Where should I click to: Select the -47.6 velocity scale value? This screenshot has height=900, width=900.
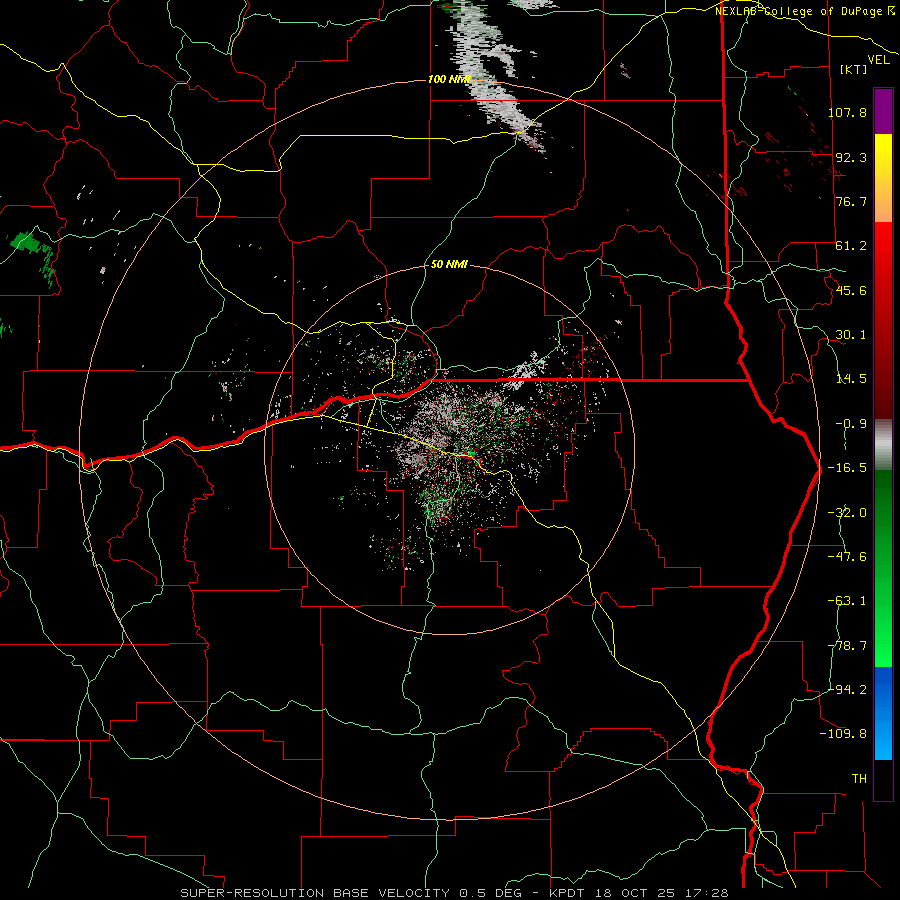tap(847, 557)
